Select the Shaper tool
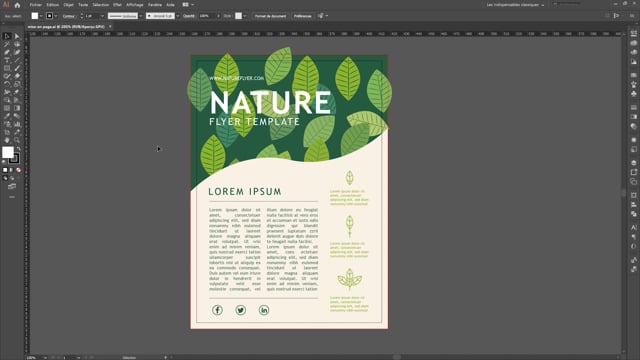The image size is (640, 360). (x=7, y=76)
